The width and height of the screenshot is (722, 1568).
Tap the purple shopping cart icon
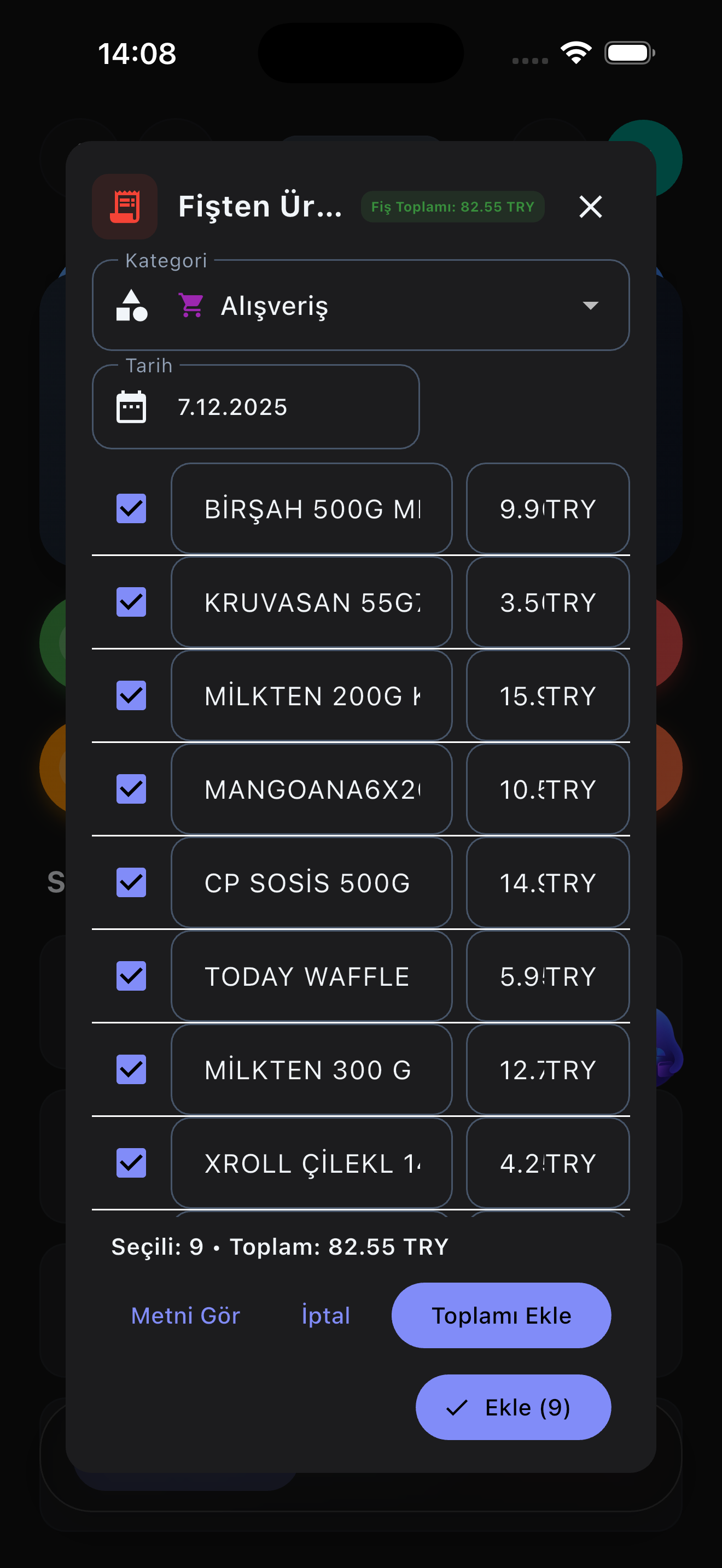[191, 305]
